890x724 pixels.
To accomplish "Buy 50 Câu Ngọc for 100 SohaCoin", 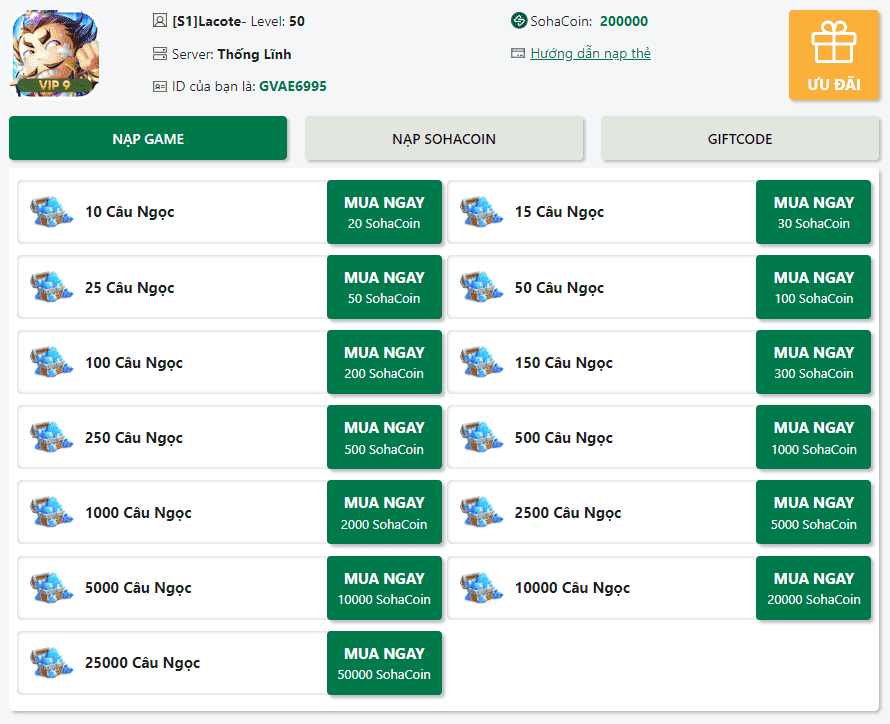I will (x=813, y=287).
